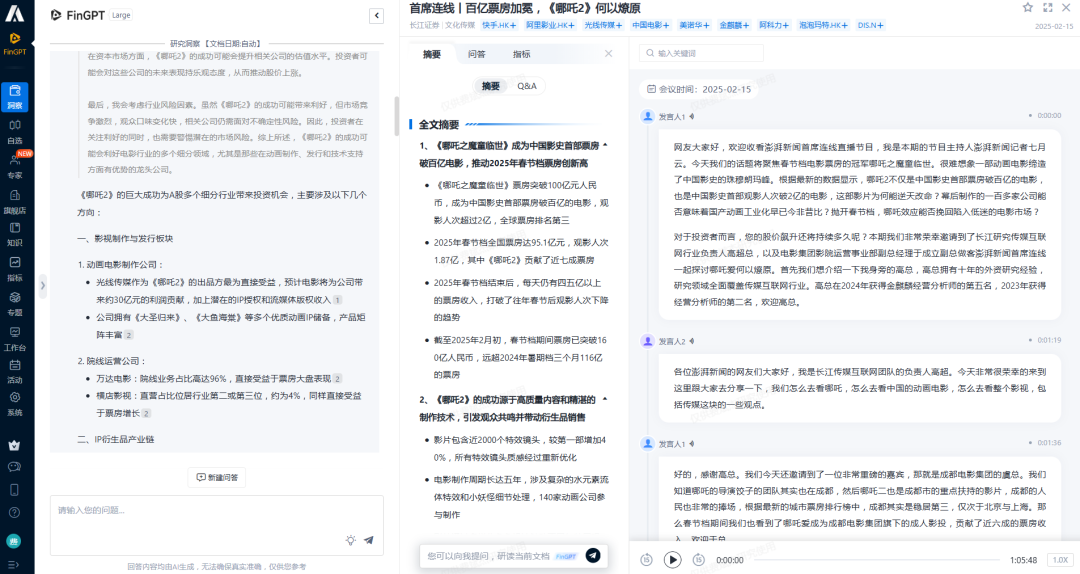
Task: Add DIS.N stock tag
Action: [x=871, y=25]
